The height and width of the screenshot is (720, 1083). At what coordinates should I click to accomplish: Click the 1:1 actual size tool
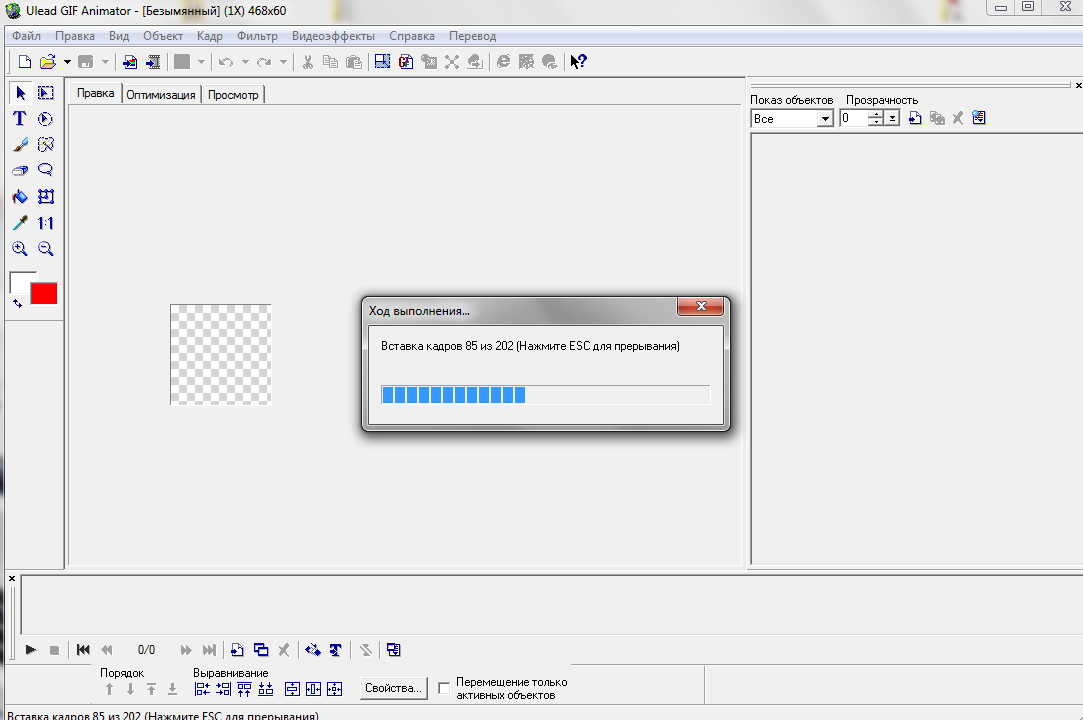click(x=45, y=223)
